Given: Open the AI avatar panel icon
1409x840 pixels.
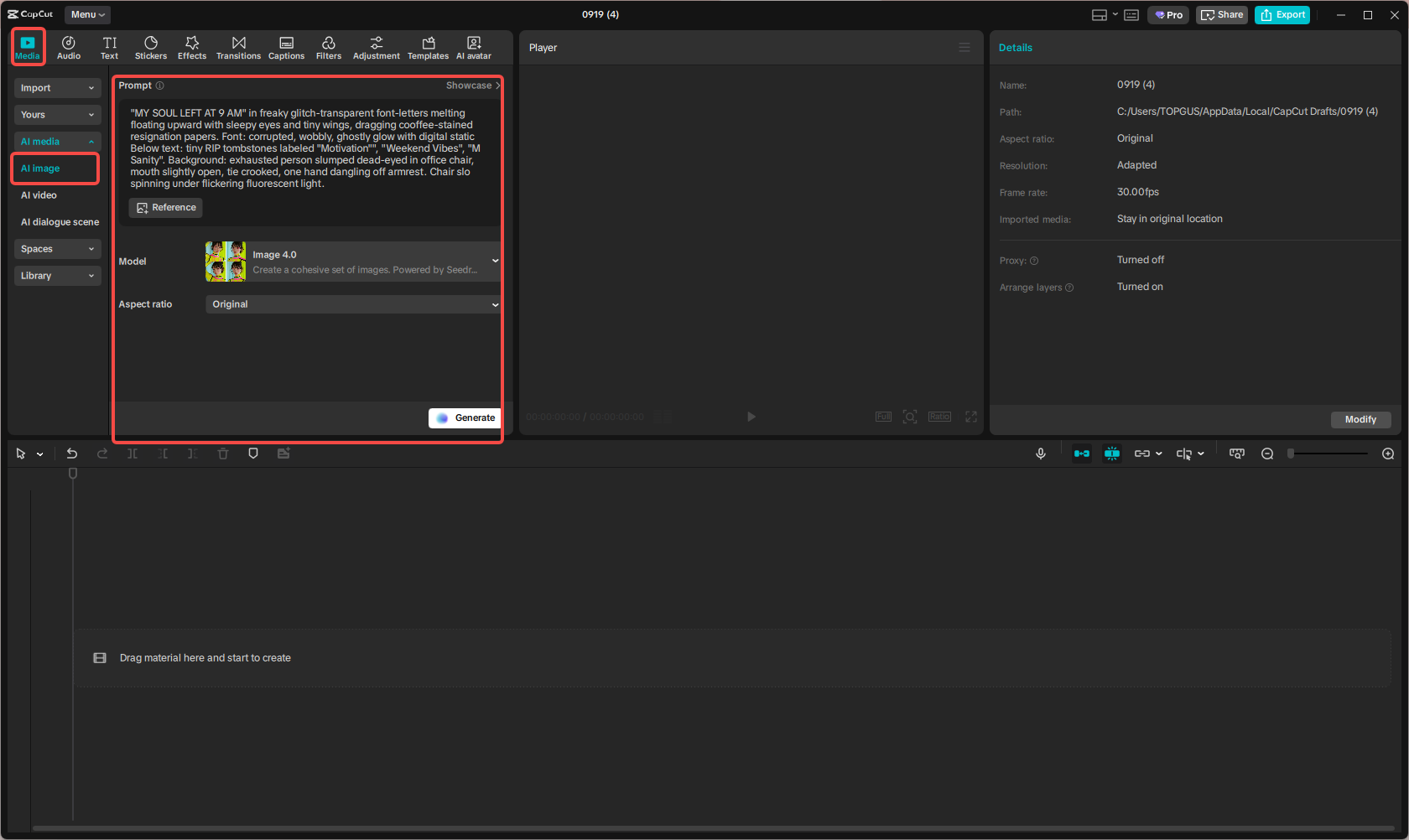Looking at the screenshot, I should pyautogui.click(x=474, y=48).
